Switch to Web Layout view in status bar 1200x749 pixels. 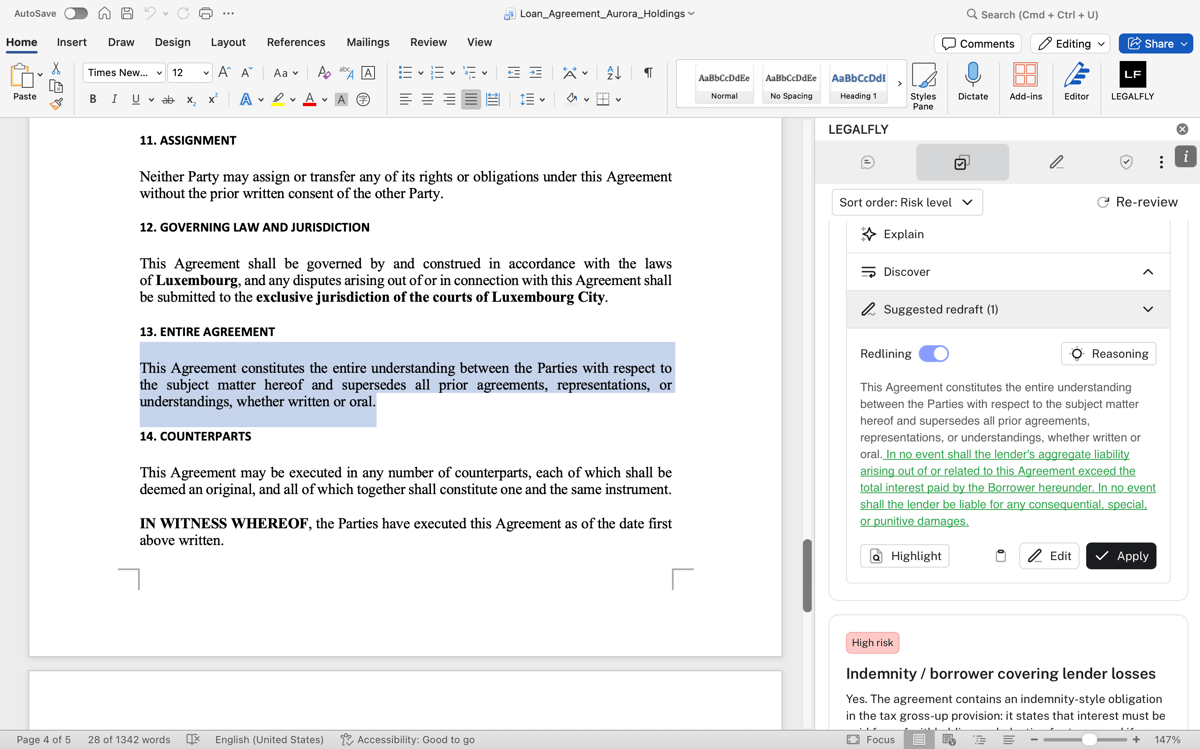(x=949, y=740)
